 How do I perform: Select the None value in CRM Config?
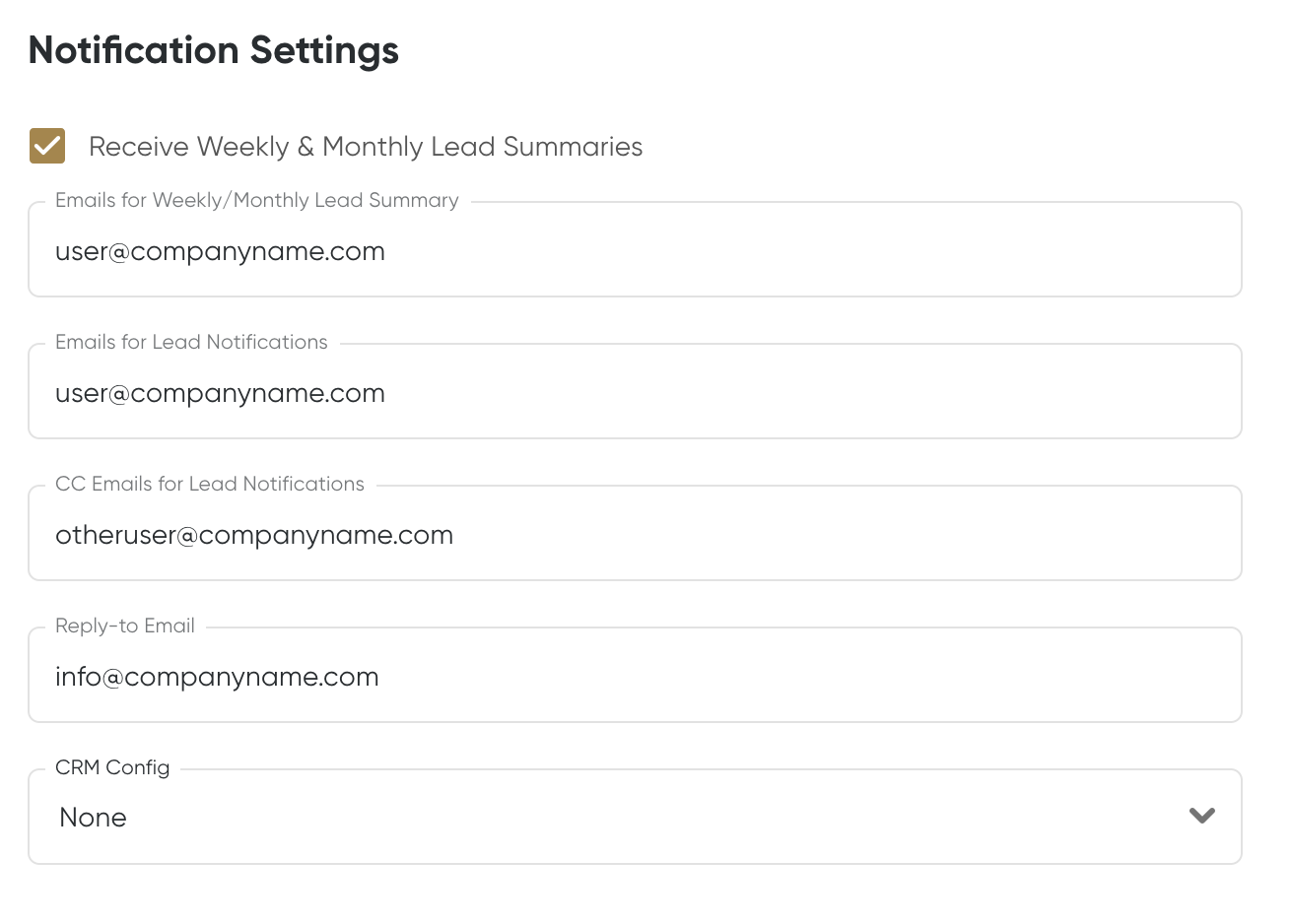pyautogui.click(x=93, y=818)
